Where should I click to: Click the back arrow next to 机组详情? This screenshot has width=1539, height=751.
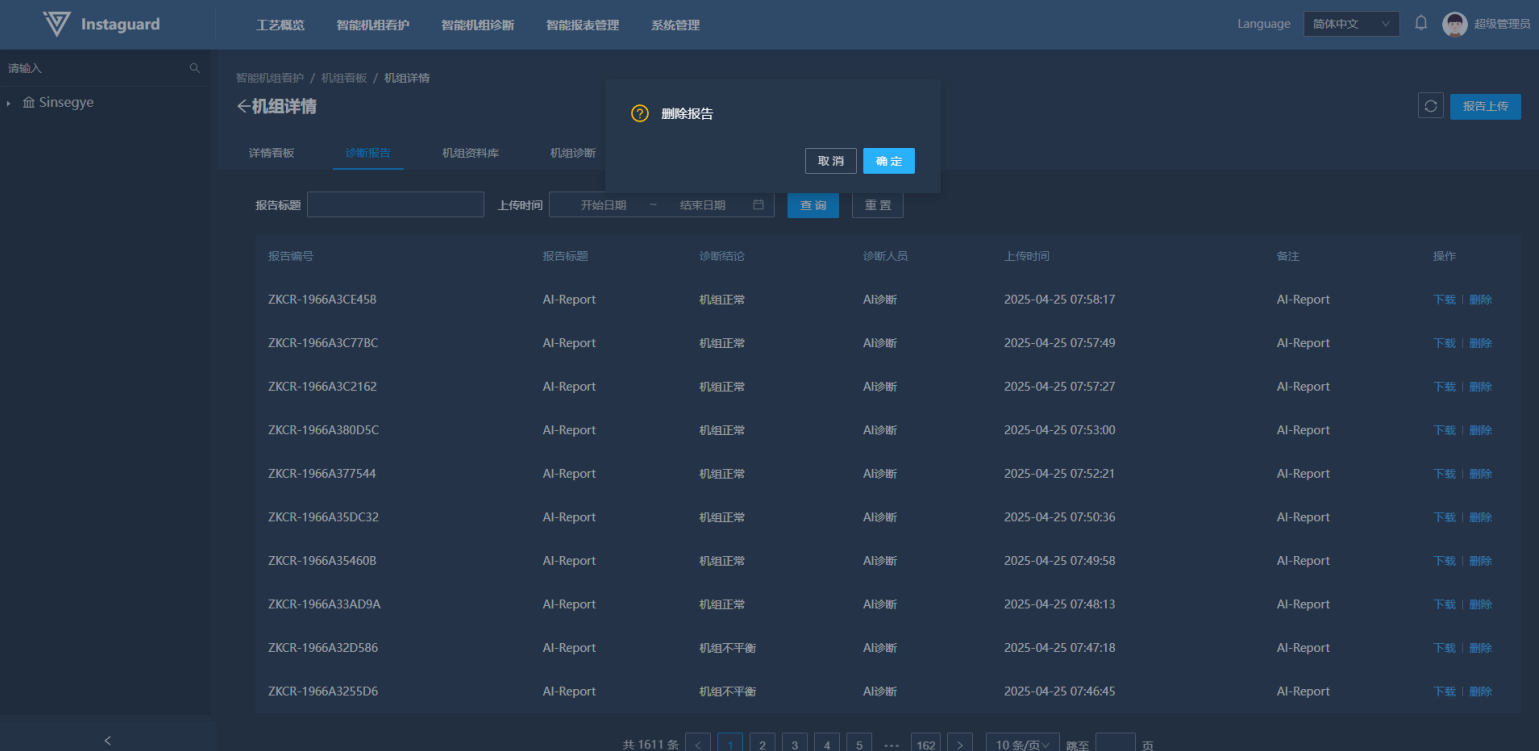242,107
